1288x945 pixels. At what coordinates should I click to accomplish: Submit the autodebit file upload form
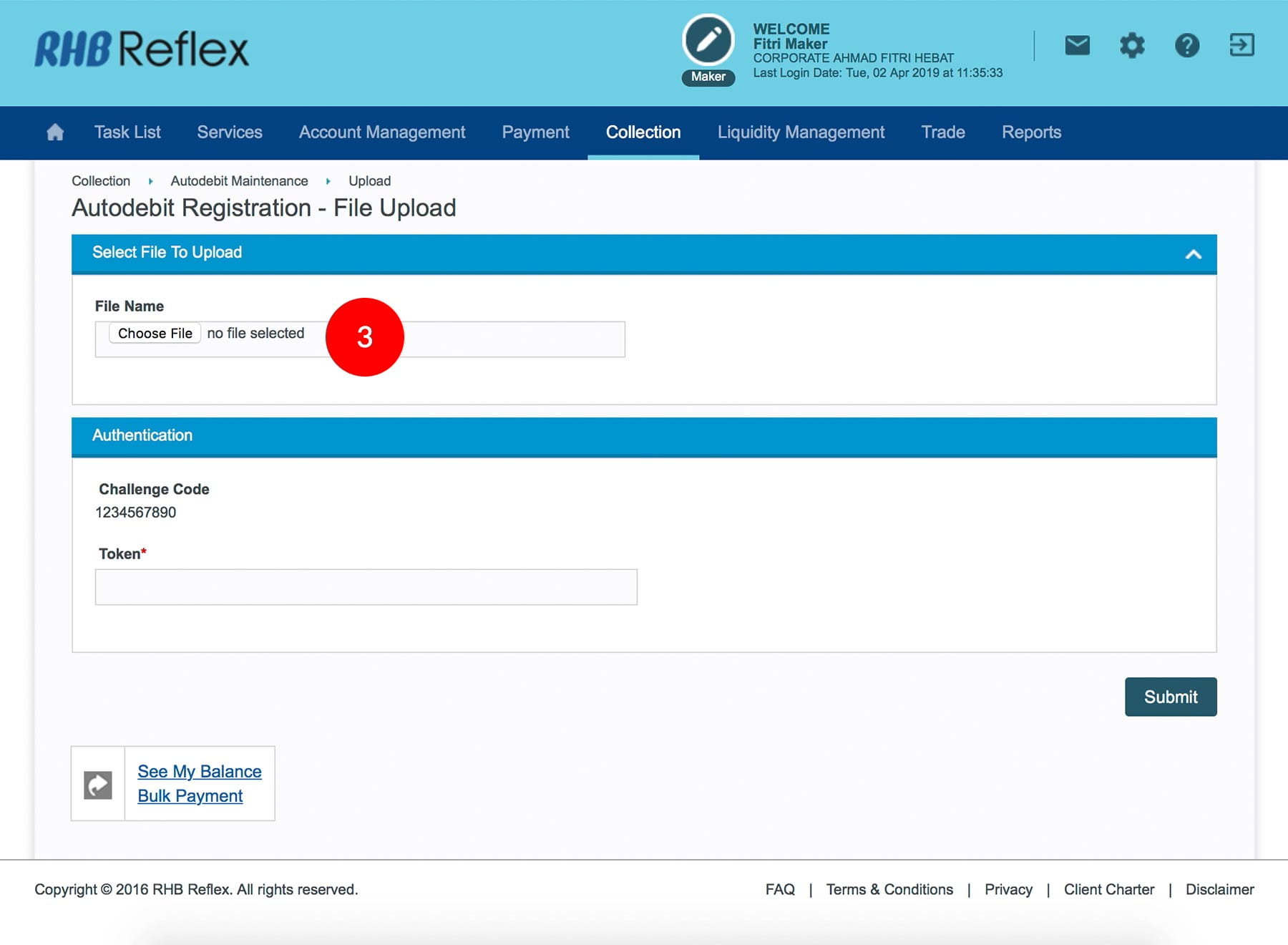(1170, 697)
